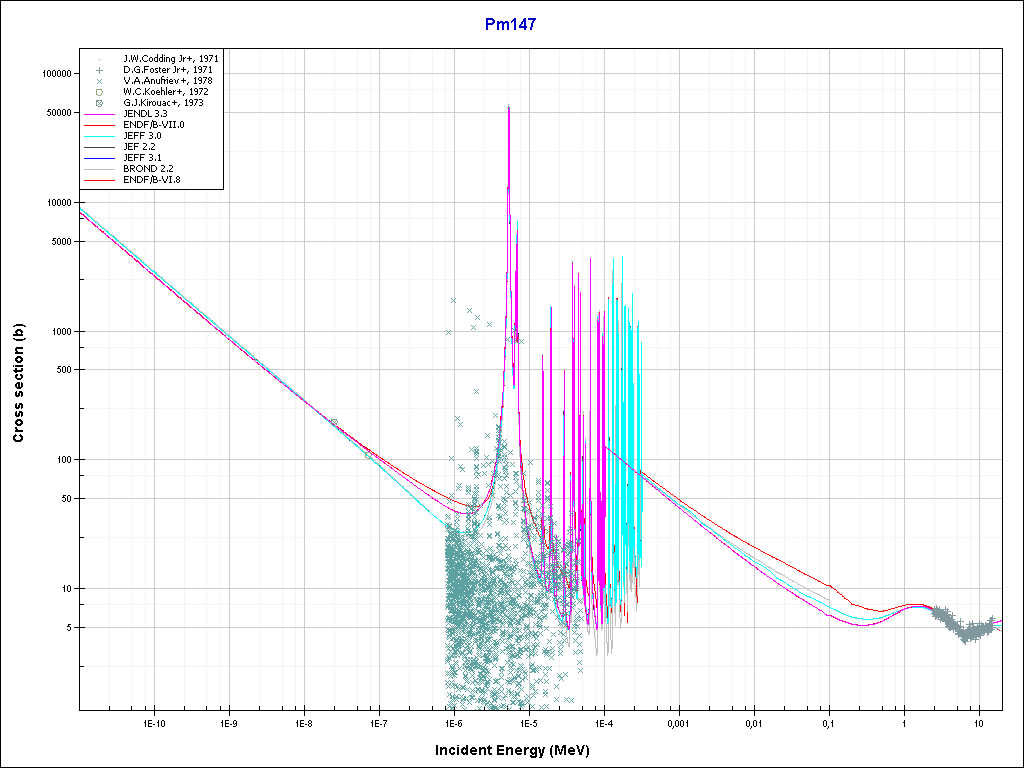Click the tallest magenta resonance peak

point(508,108)
